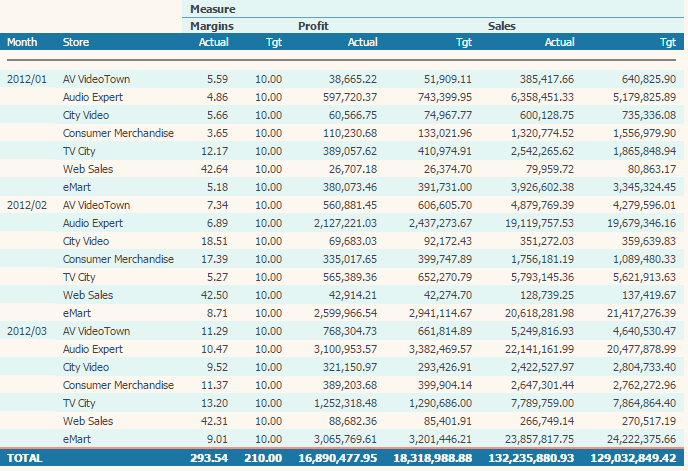Click the Tgt header under Profit
This screenshot has width=688, height=471.
coord(464,43)
